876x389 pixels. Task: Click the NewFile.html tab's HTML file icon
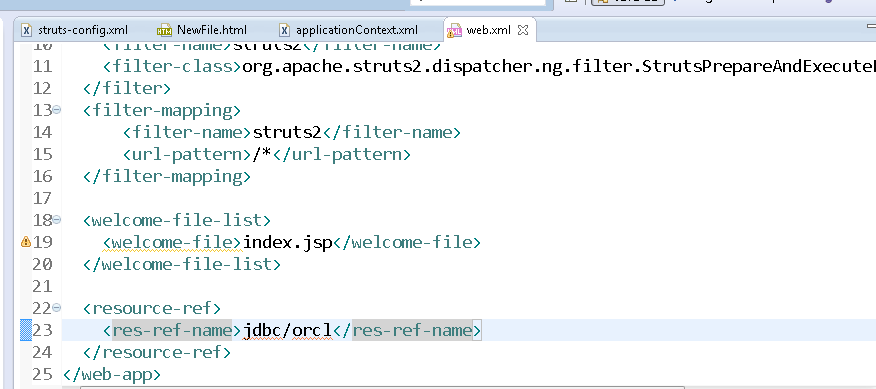coord(164,30)
